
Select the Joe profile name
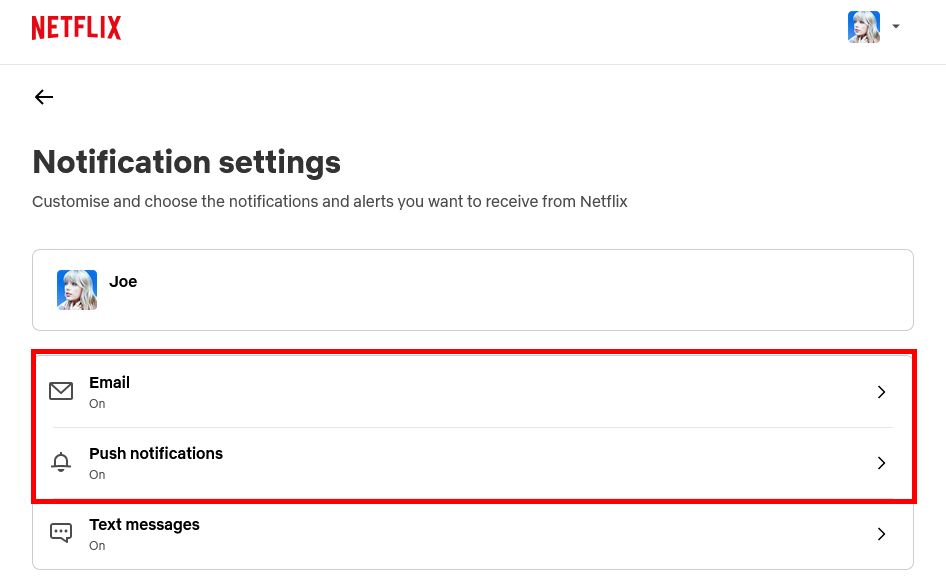click(123, 282)
